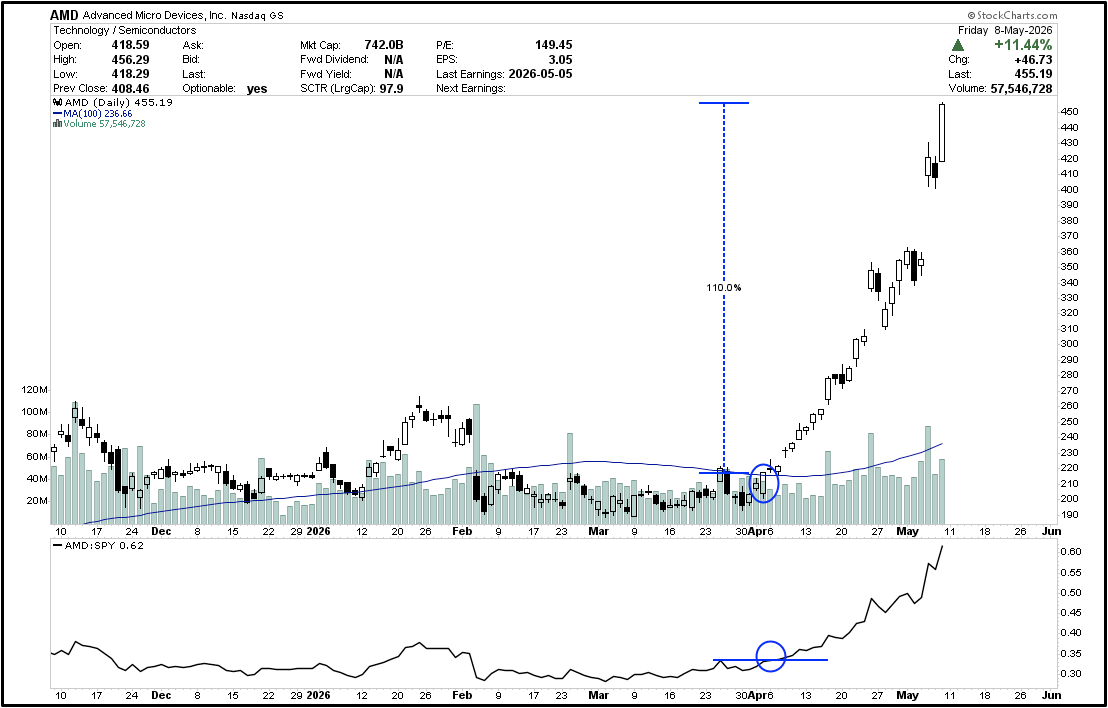Click the Chg value +46.73

(x=1034, y=59)
